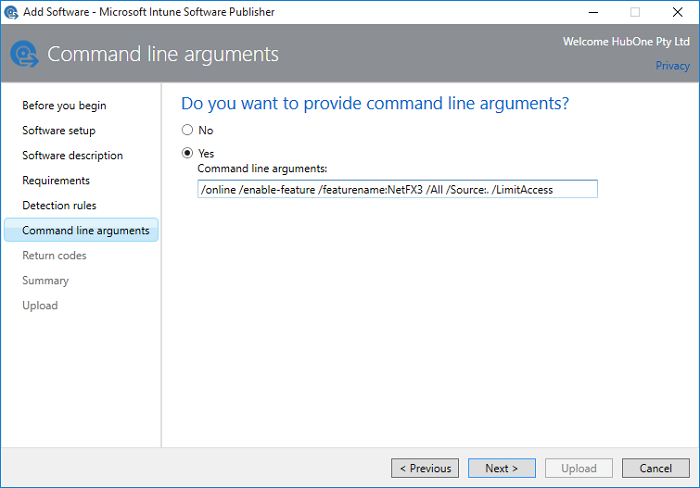This screenshot has height=488, width=700.
Task: Click the Command line arguments header title
Action: coord(163,54)
